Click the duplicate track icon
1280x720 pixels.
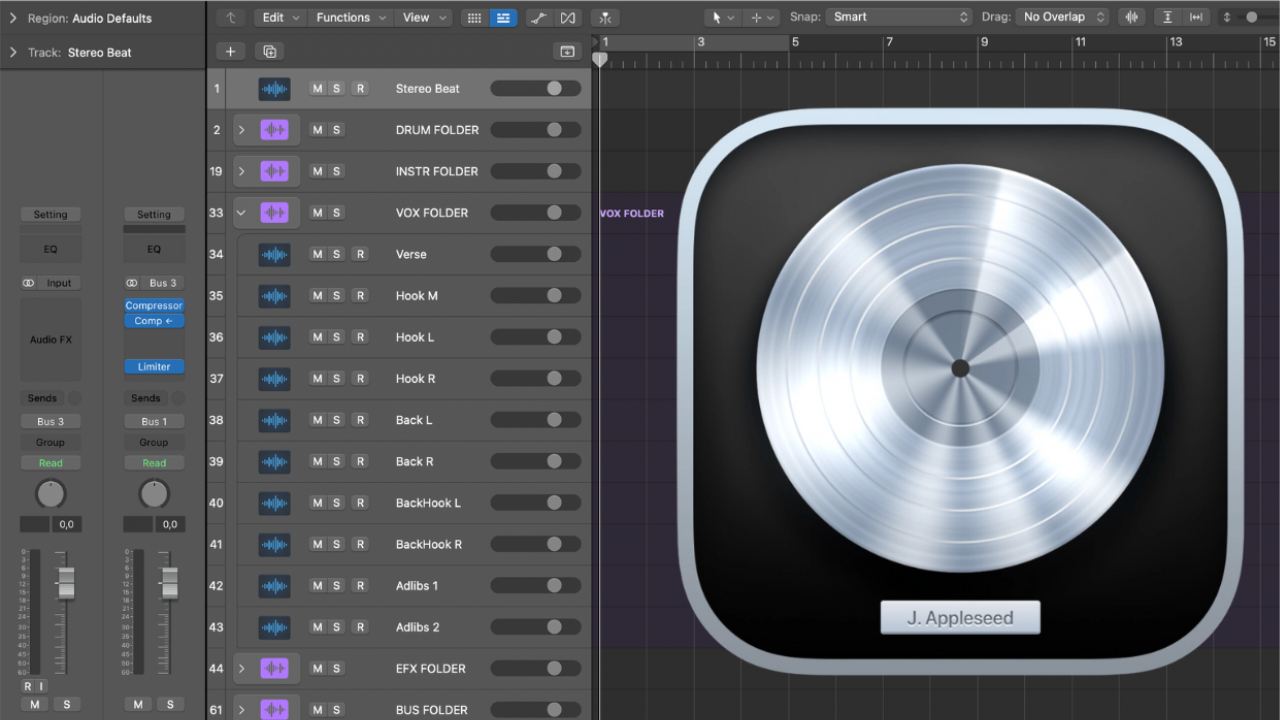[269, 52]
